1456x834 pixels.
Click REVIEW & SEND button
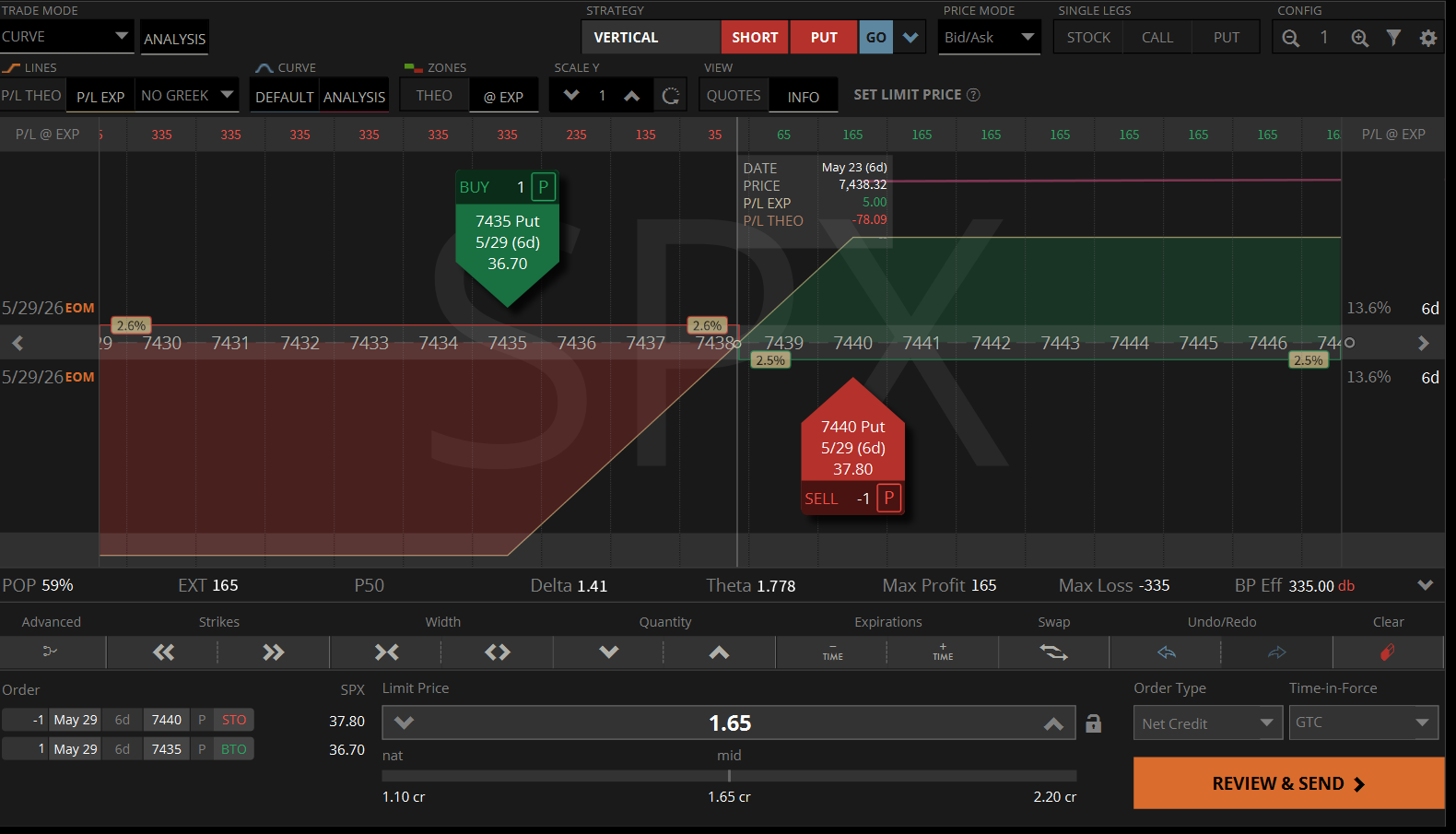click(x=1288, y=783)
